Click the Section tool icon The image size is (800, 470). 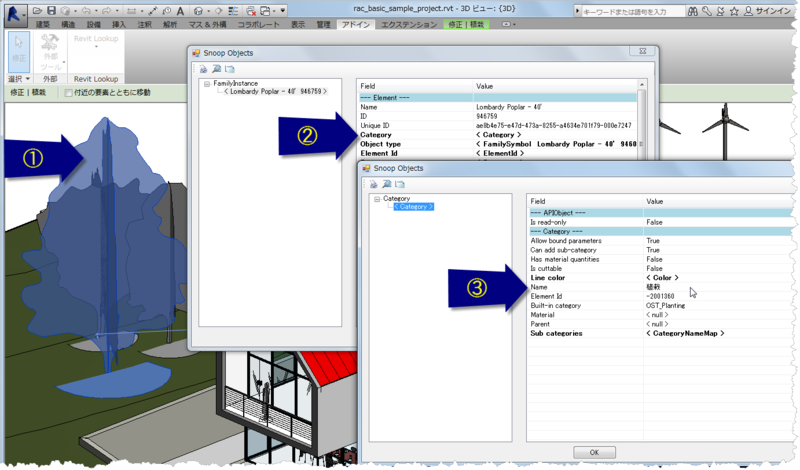point(219,10)
